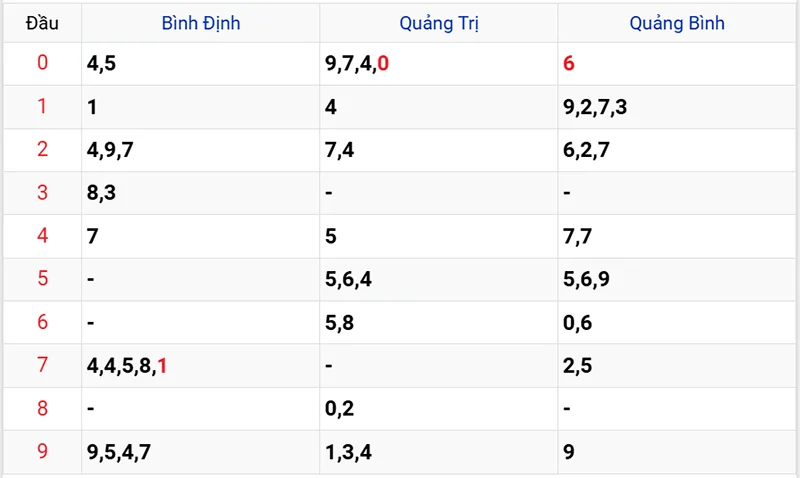Select the Bình Định cell showing 9,5,4,7
The width and height of the screenshot is (800, 478).
119,452
